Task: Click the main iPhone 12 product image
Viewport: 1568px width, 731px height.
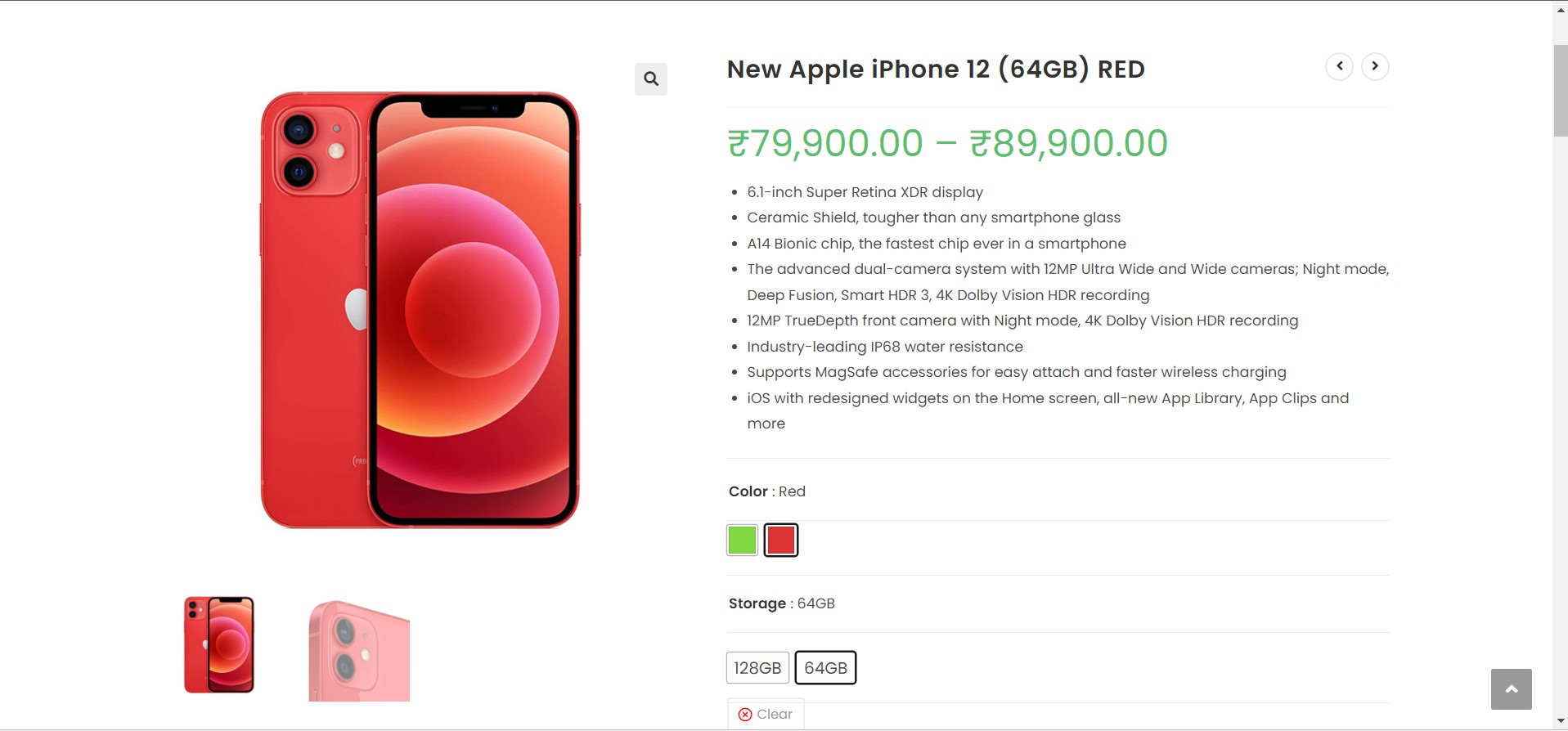Action: pos(420,310)
